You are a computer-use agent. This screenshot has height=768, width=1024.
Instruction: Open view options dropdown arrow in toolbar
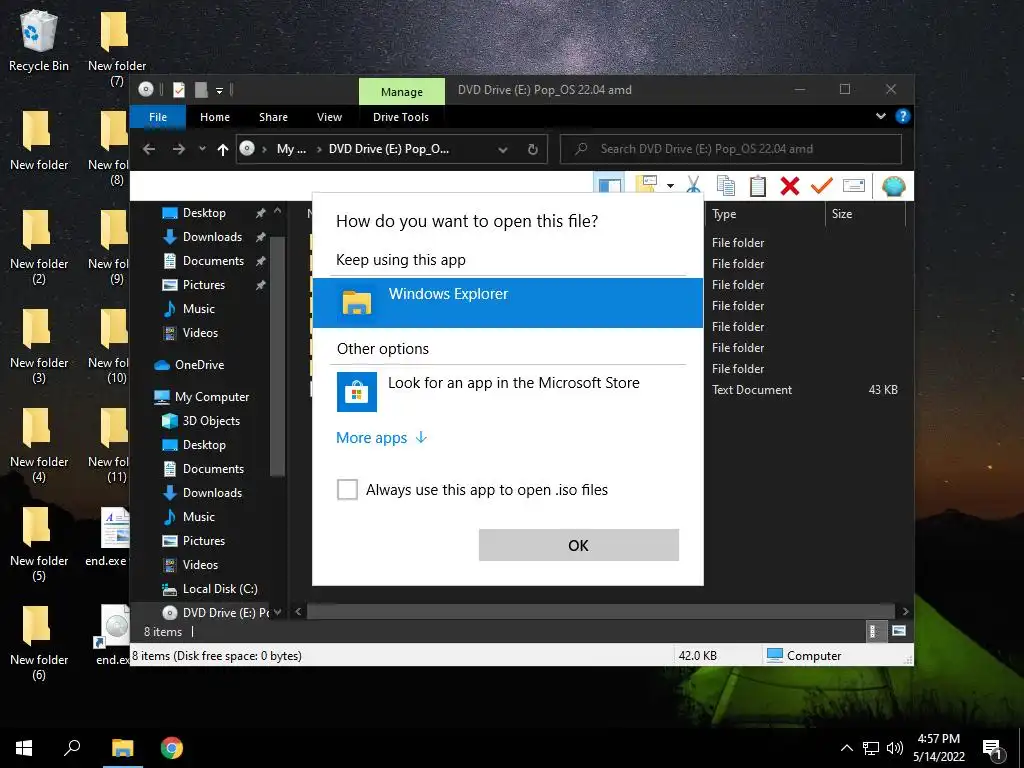(x=670, y=186)
